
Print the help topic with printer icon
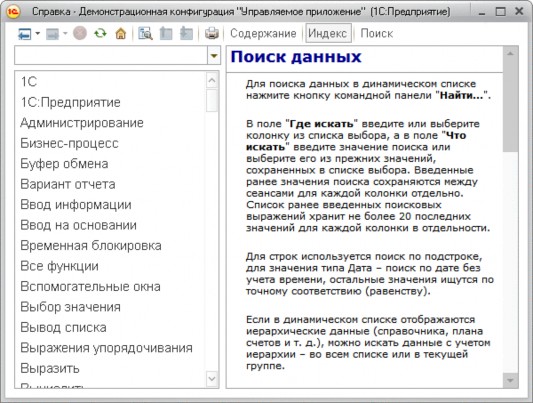coord(212,33)
